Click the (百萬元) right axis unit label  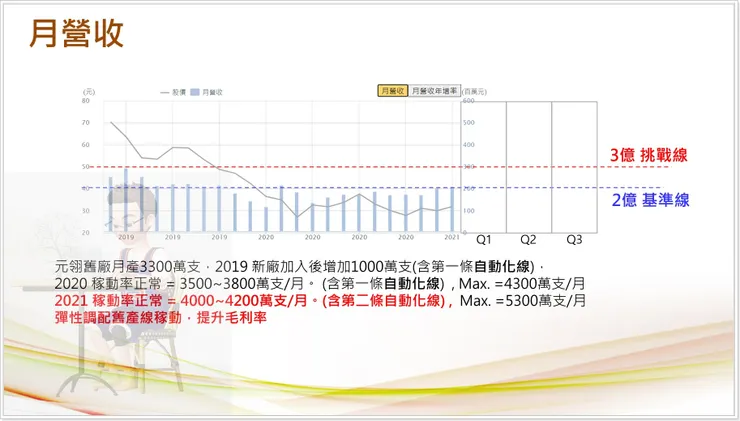point(474,92)
